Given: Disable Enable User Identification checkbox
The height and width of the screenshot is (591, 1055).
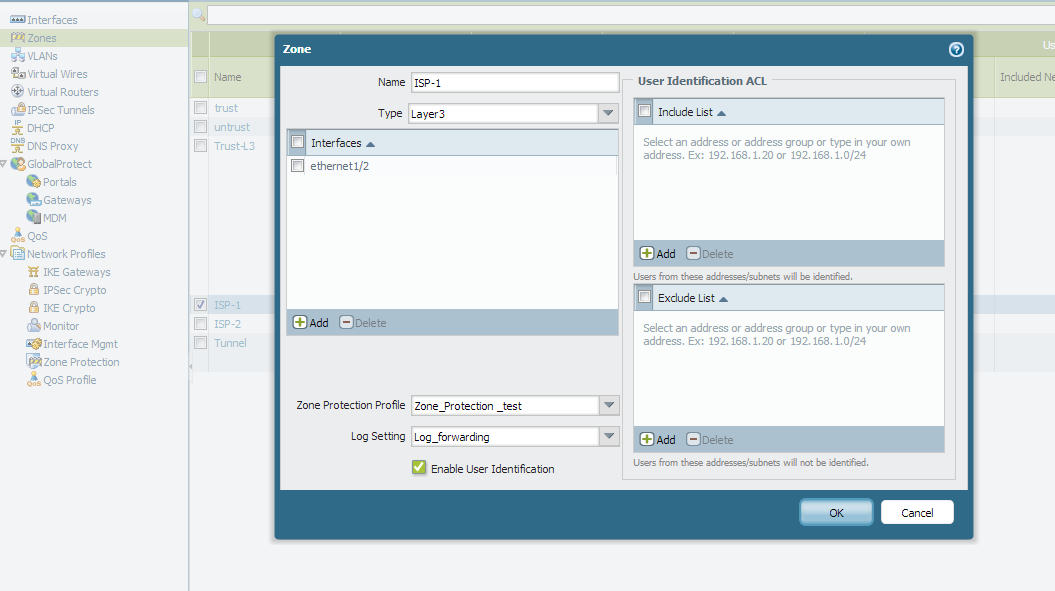Looking at the screenshot, I should [x=419, y=468].
